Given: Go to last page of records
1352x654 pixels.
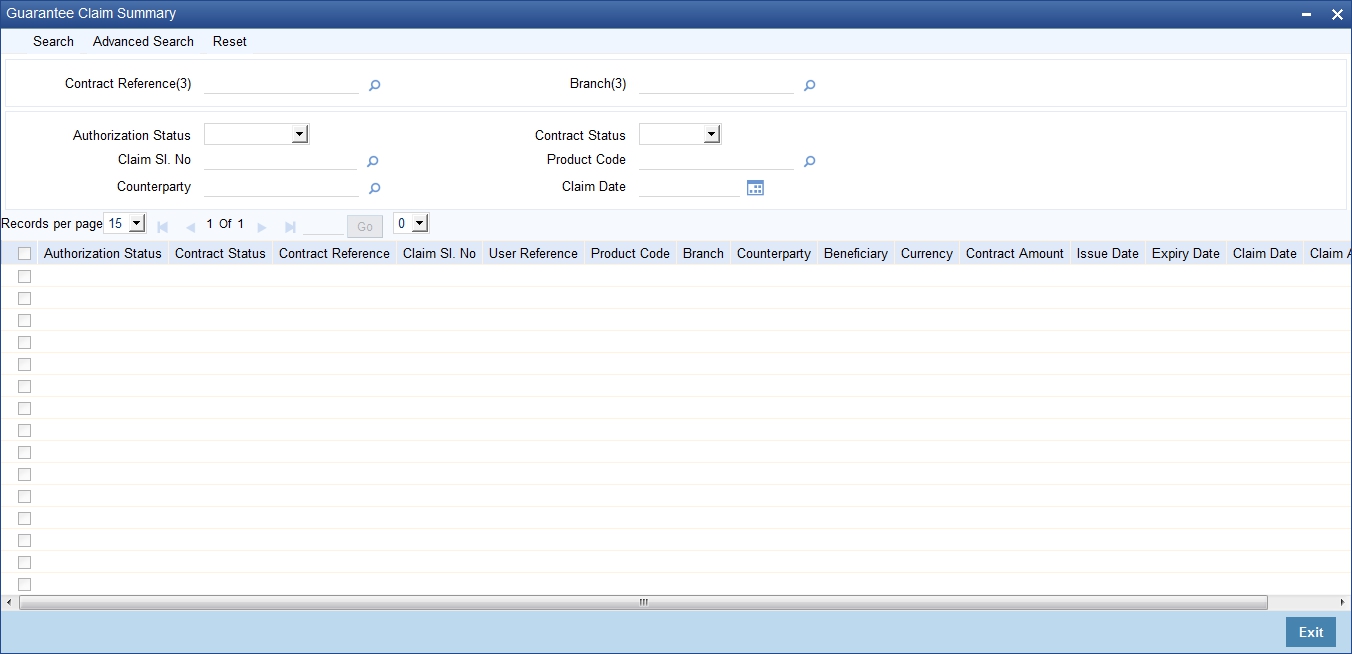Looking at the screenshot, I should tap(290, 227).
